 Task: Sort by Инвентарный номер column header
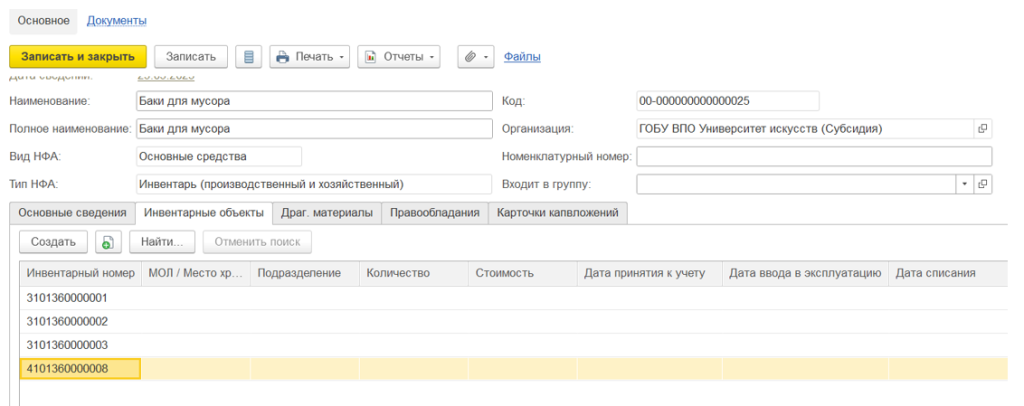[x=81, y=273]
